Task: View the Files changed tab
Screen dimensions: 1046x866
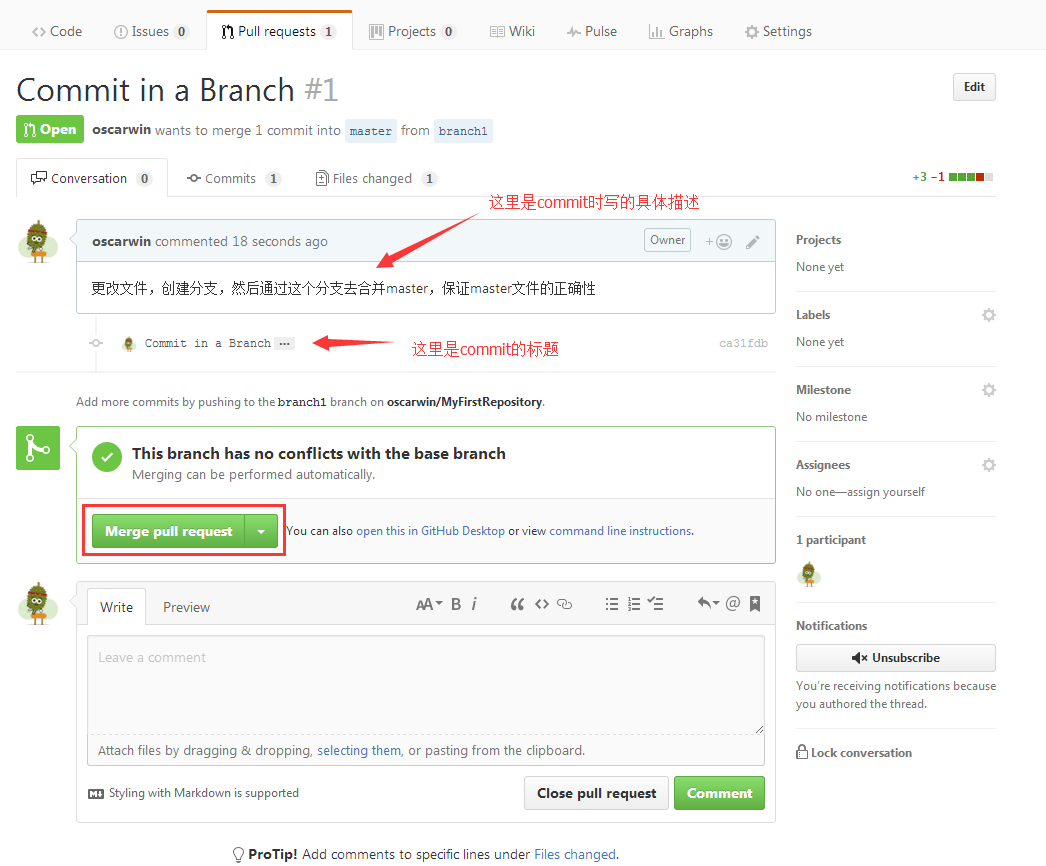Action: pyautogui.click(x=376, y=178)
